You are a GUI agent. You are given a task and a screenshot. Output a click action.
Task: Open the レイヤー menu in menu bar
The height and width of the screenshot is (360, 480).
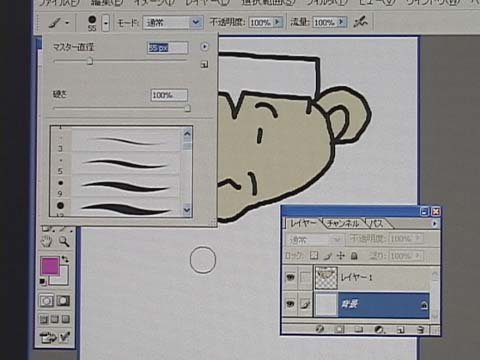point(207,3)
